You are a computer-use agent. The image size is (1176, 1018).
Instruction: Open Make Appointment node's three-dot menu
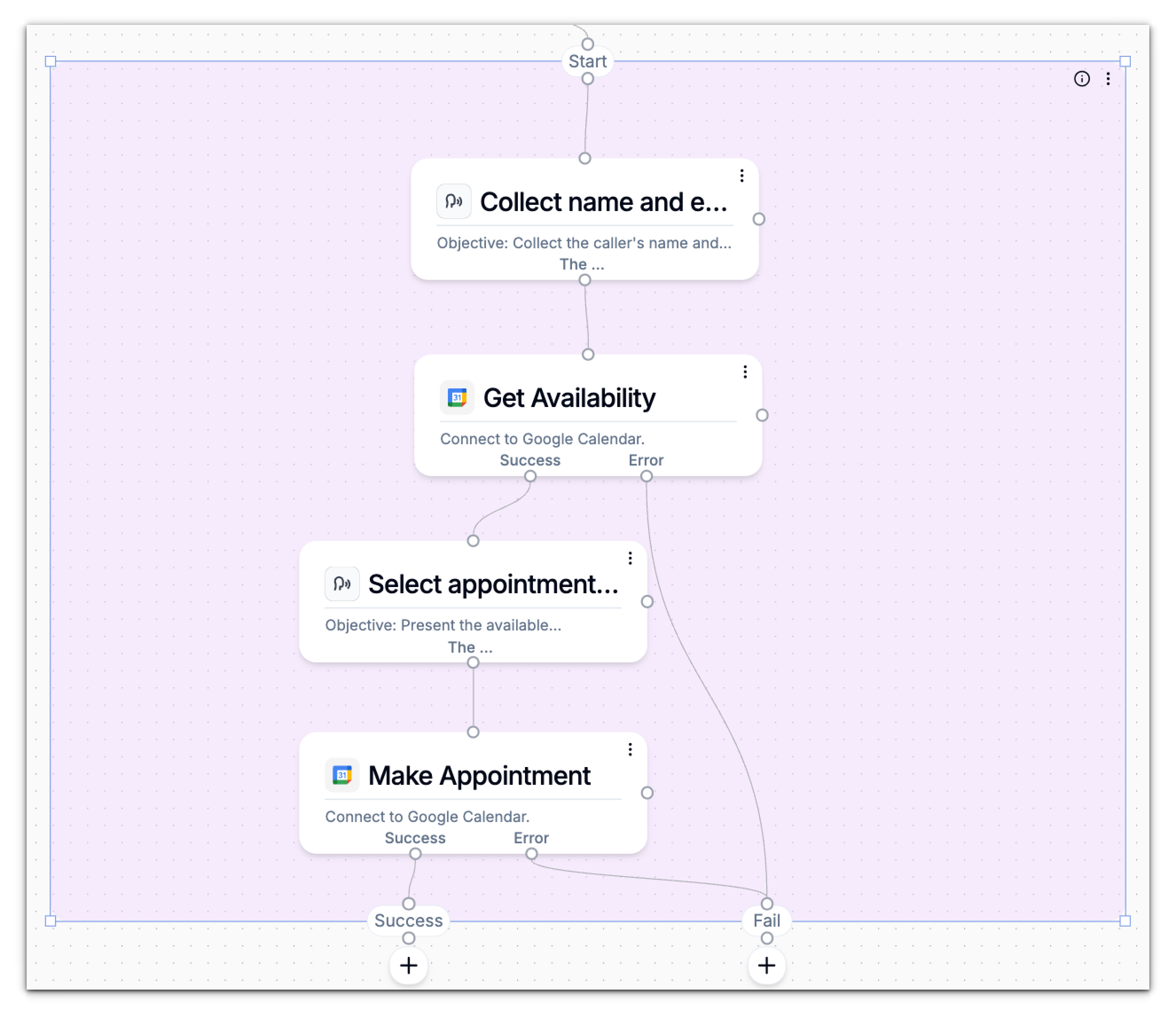point(630,749)
